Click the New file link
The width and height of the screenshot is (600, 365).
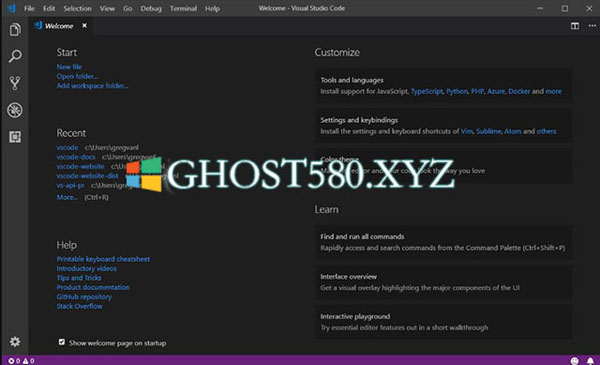pos(69,67)
